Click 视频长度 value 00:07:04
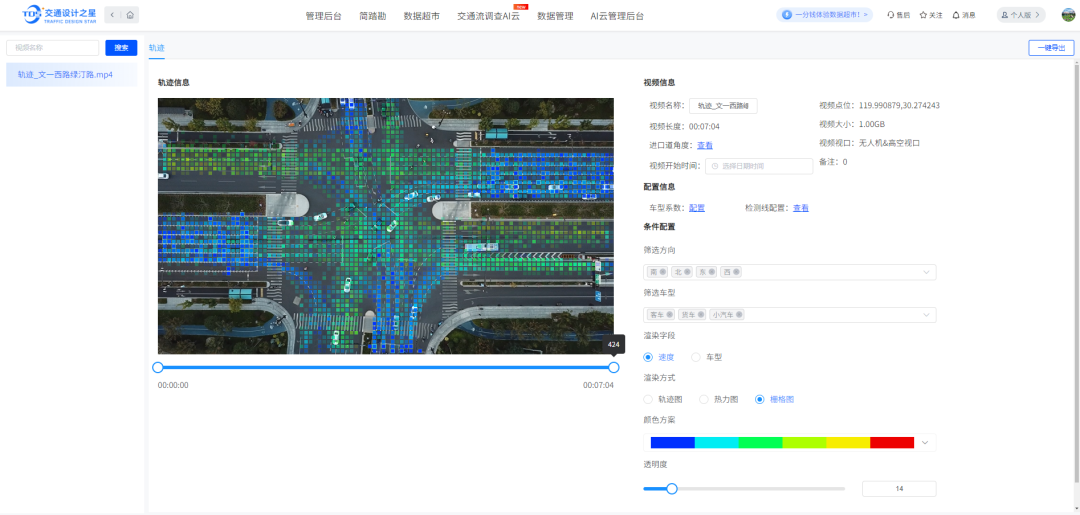Screen dimensions: 1080x515 click(705, 127)
